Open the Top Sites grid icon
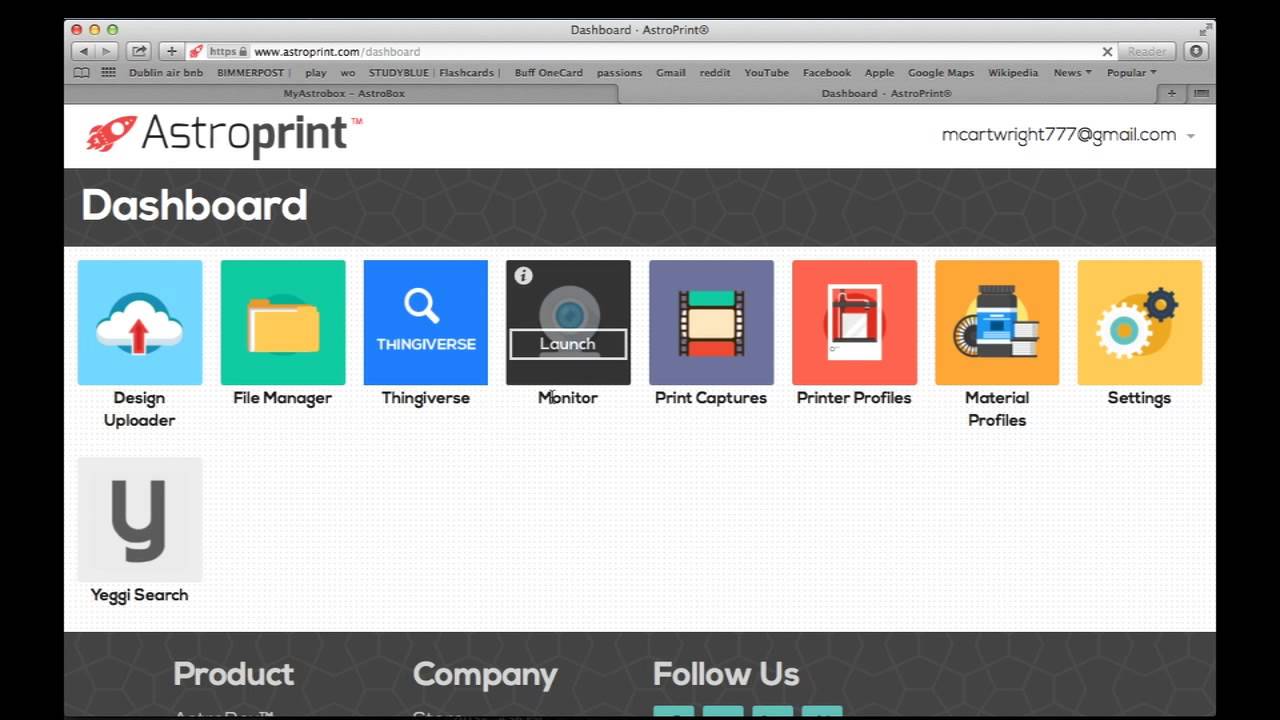Screen dimensions: 1280x720 pos(108,73)
